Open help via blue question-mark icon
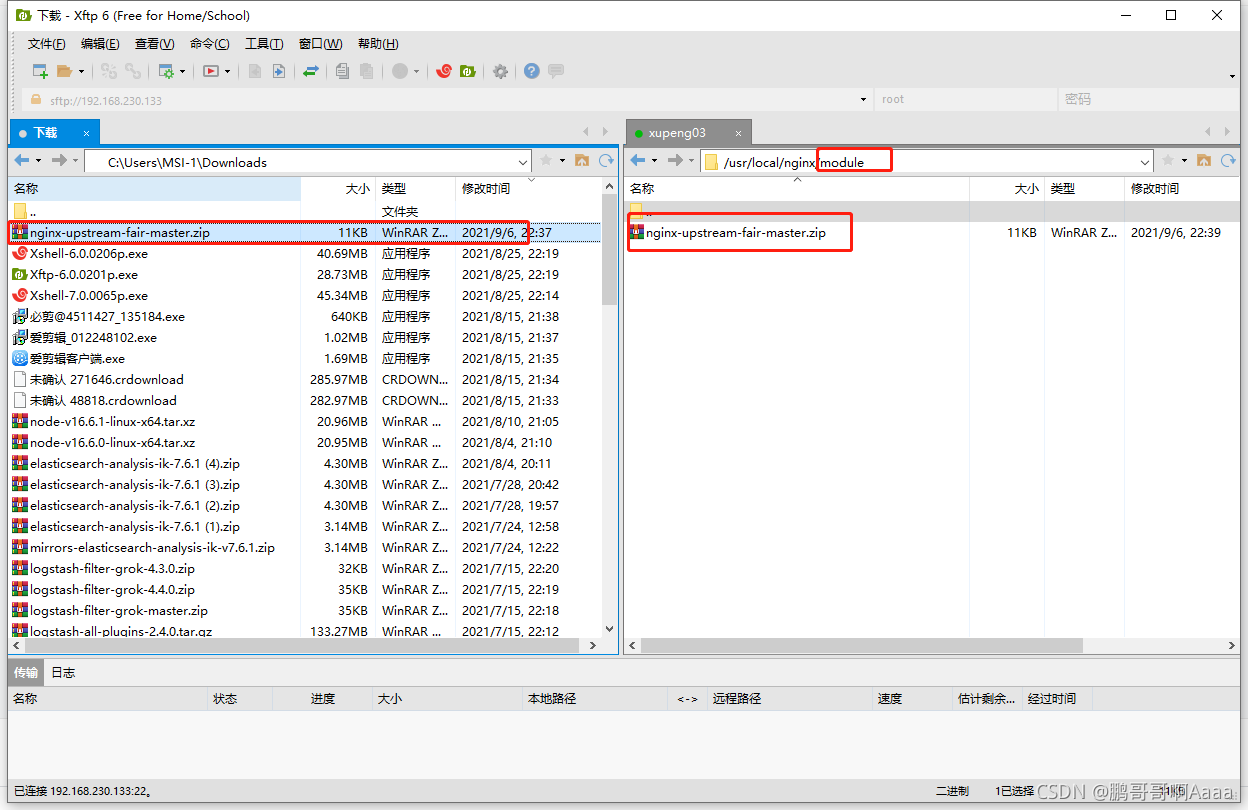Screen dimensions: 1248x810 point(532,71)
